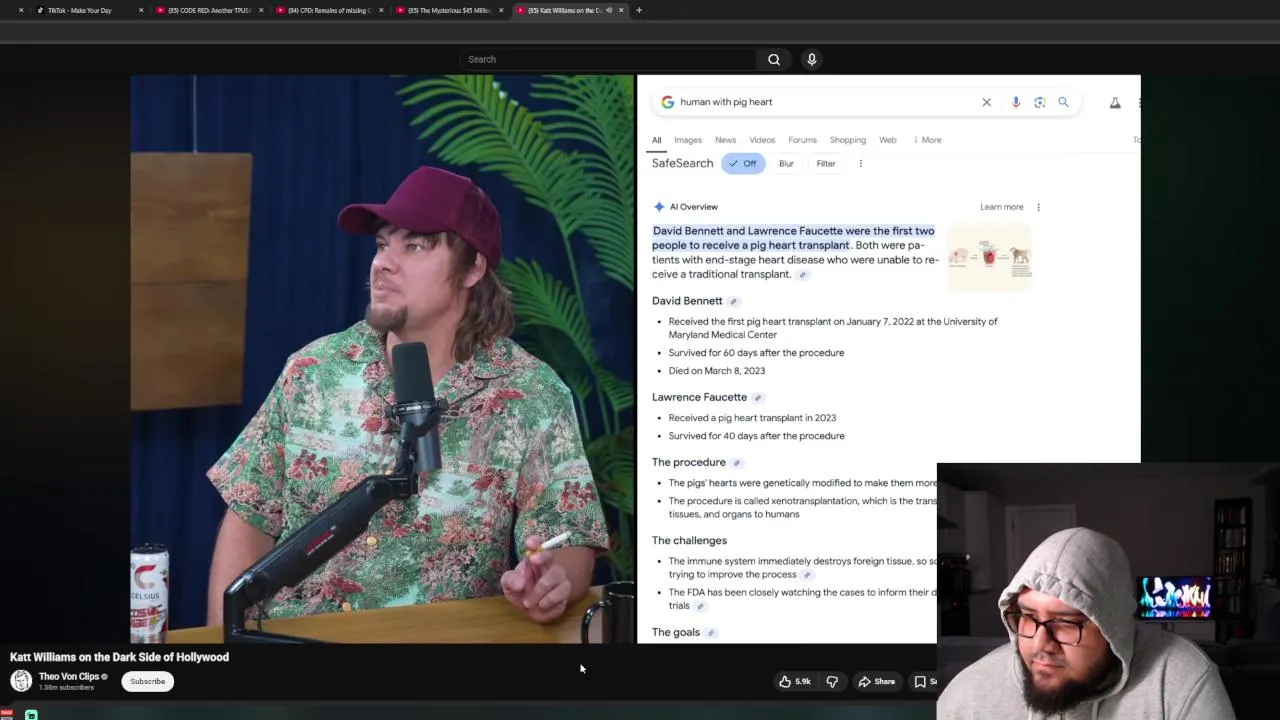Screen dimensions: 1280x720
Task: Clear the 'human with pig heart' query
Action: point(986,102)
